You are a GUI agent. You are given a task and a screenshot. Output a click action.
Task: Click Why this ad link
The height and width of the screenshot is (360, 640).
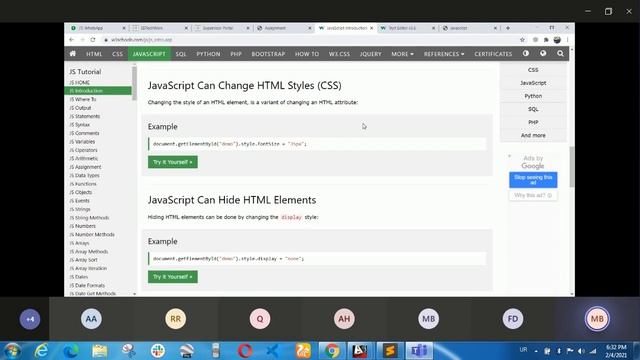pos(533,196)
